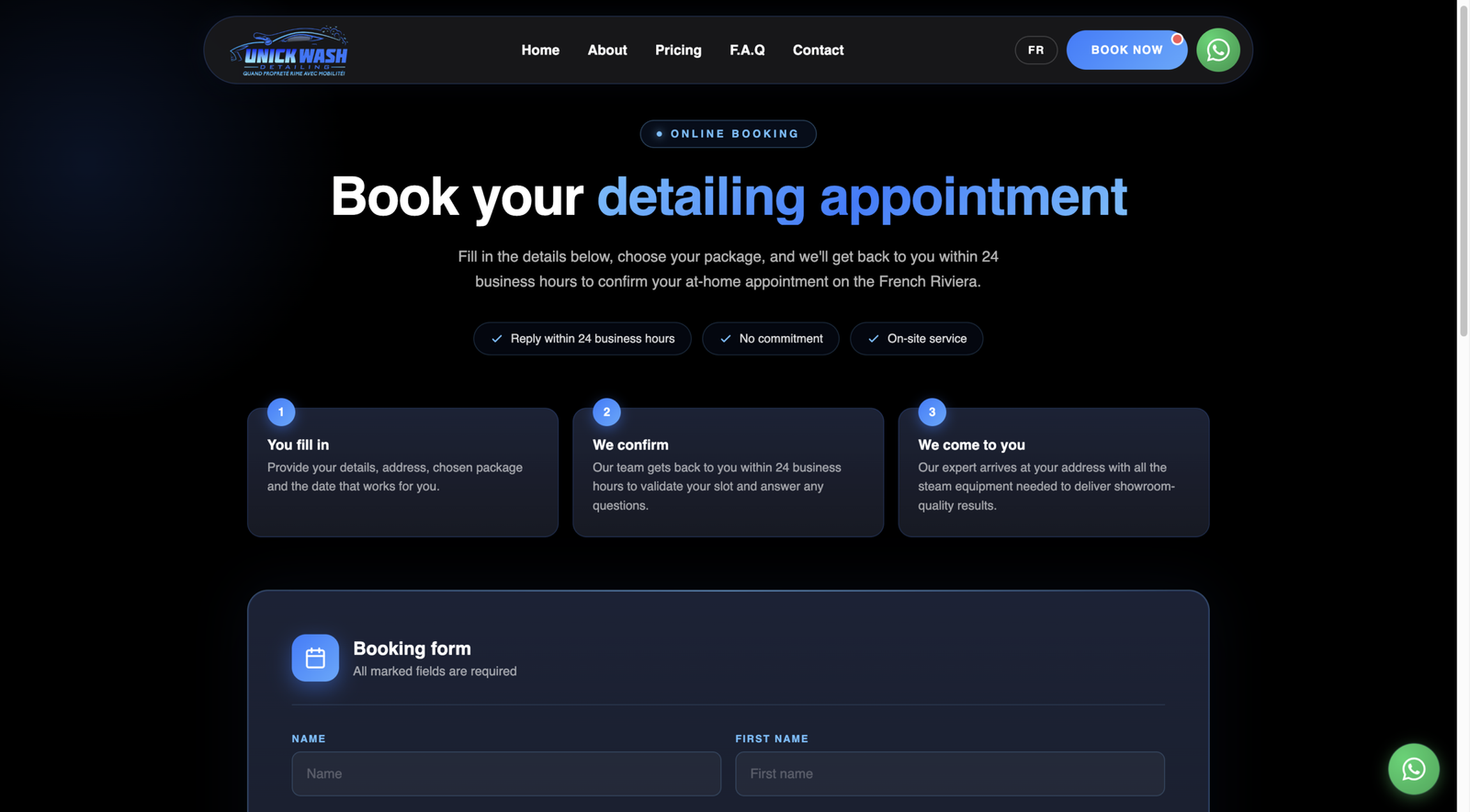Select the 'We come to you' step card
This screenshot has width=1470, height=812.
pyautogui.click(x=1054, y=472)
